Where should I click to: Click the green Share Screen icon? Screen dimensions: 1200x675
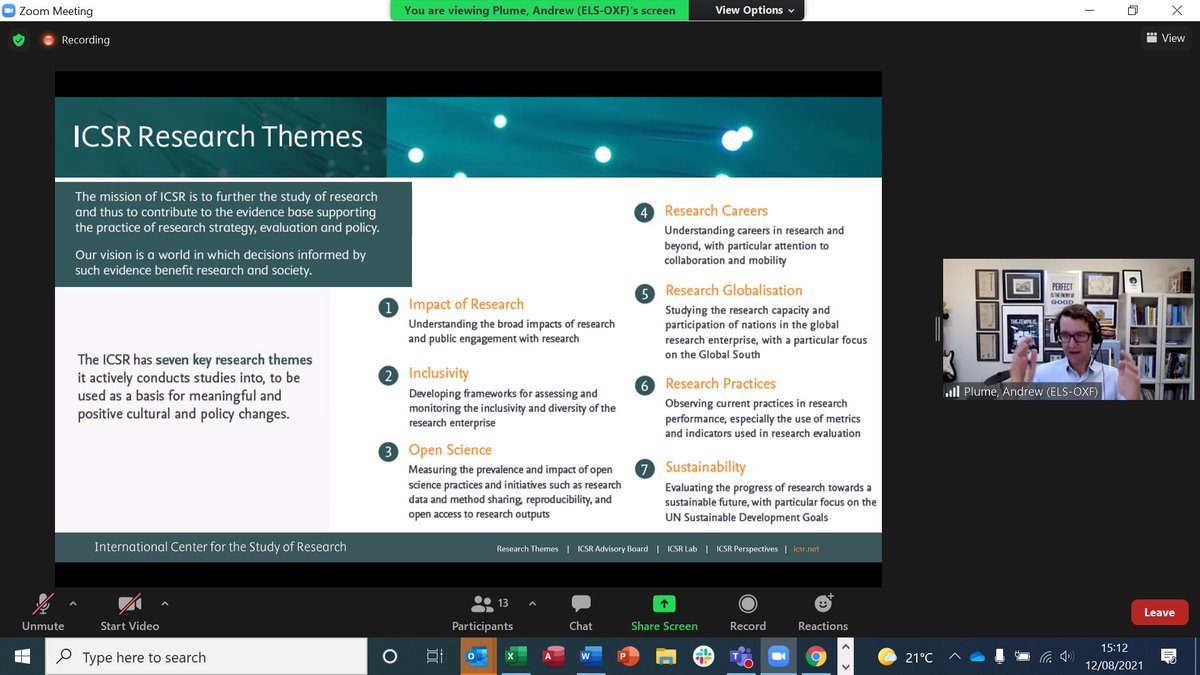[664, 603]
